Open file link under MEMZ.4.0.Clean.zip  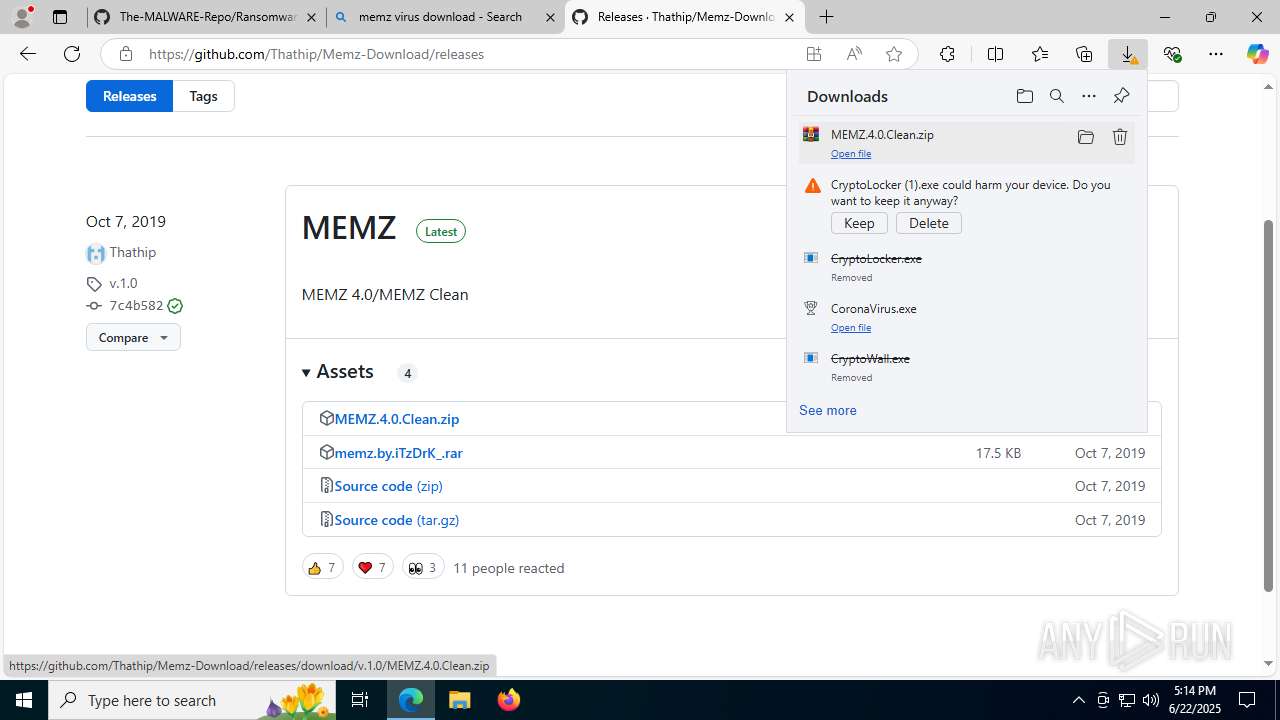point(851,153)
